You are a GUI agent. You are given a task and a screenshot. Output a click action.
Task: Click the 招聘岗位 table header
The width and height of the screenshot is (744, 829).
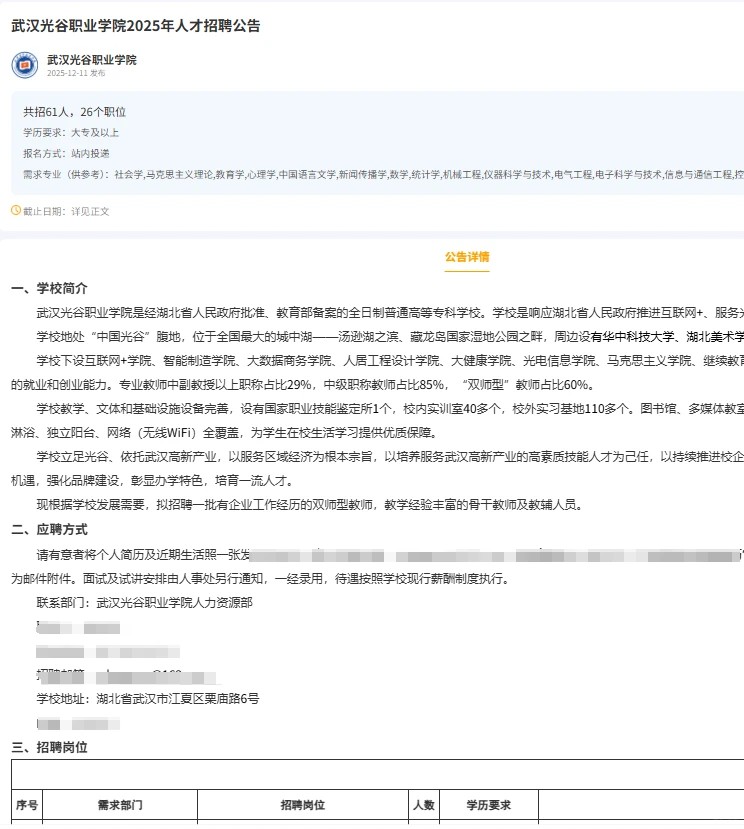point(303,805)
